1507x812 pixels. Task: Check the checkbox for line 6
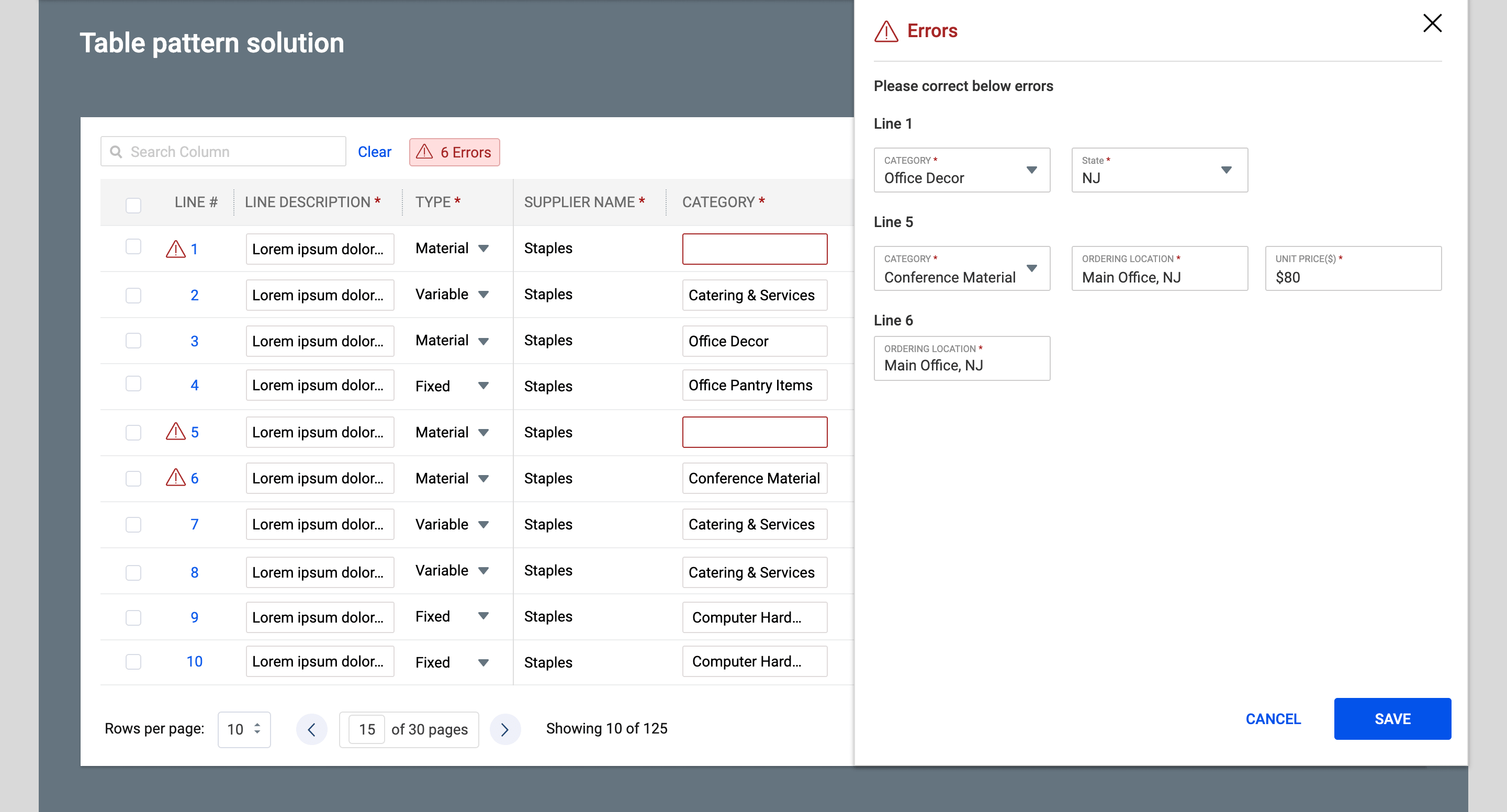coord(133,479)
